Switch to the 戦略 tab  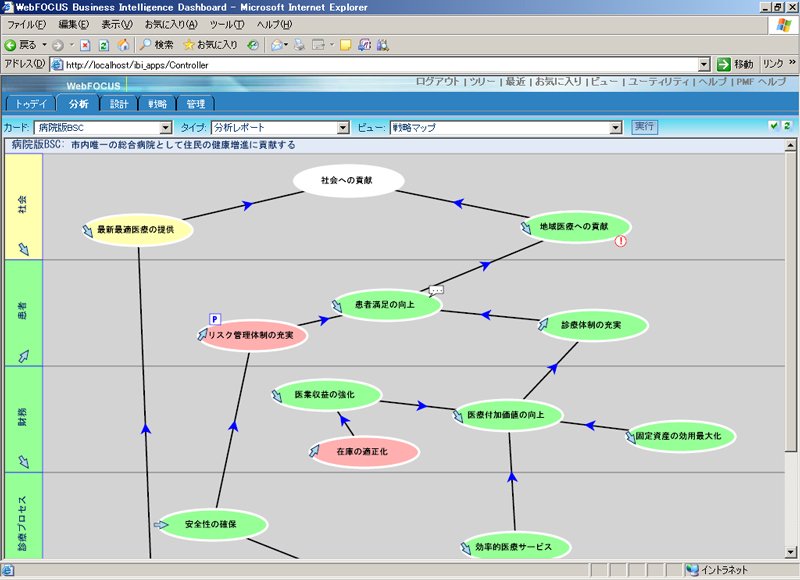point(157,104)
